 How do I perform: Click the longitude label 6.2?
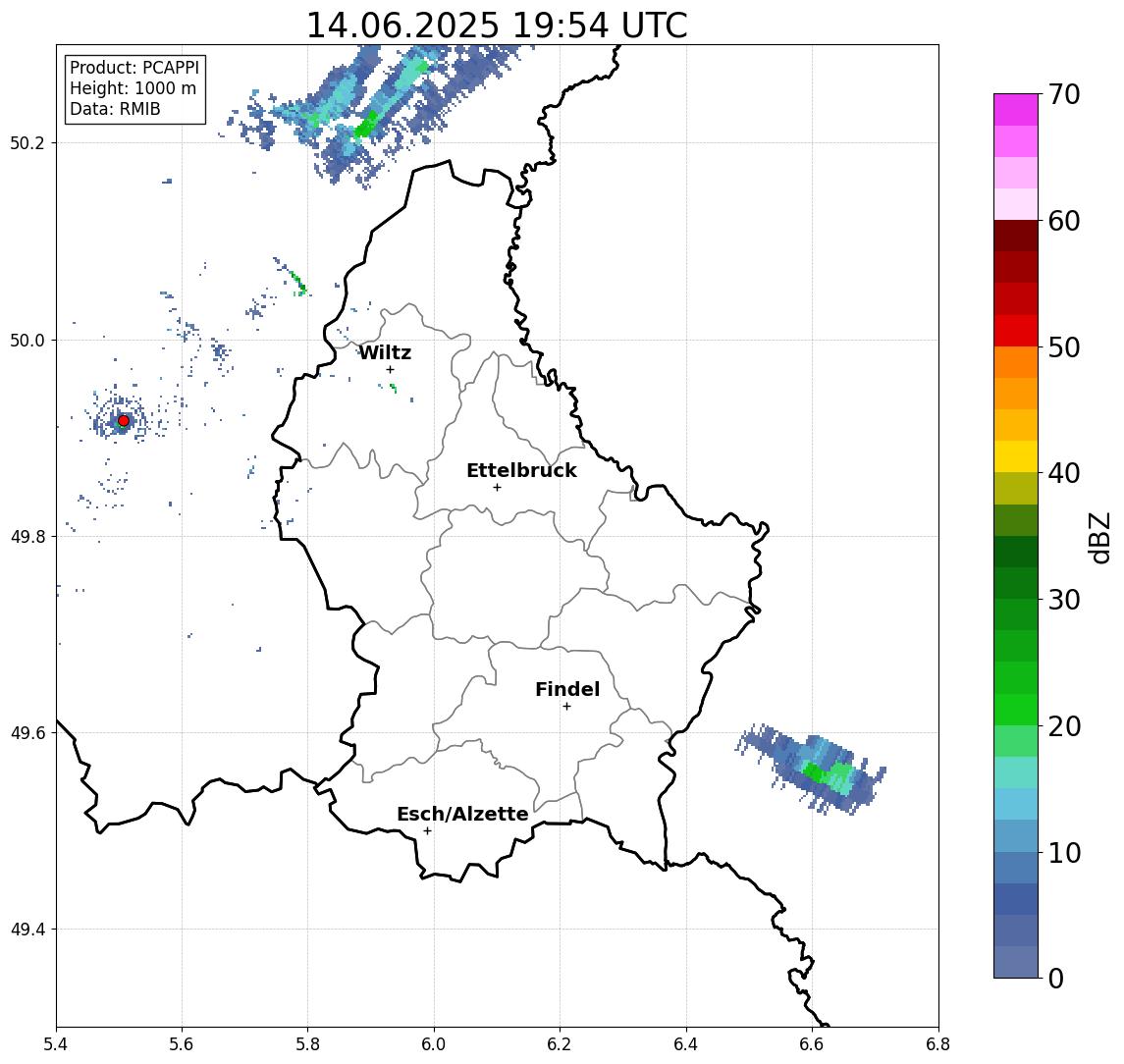[560, 1044]
